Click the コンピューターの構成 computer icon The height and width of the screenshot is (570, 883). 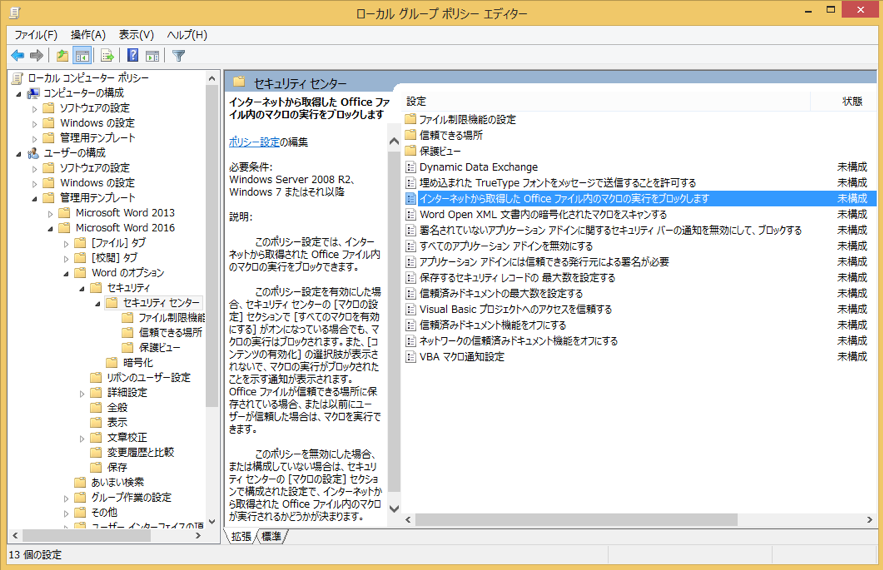(x=34, y=93)
